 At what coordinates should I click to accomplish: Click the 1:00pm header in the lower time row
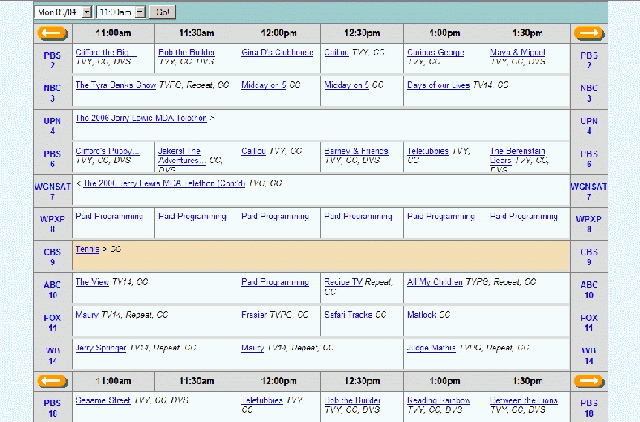click(x=444, y=381)
